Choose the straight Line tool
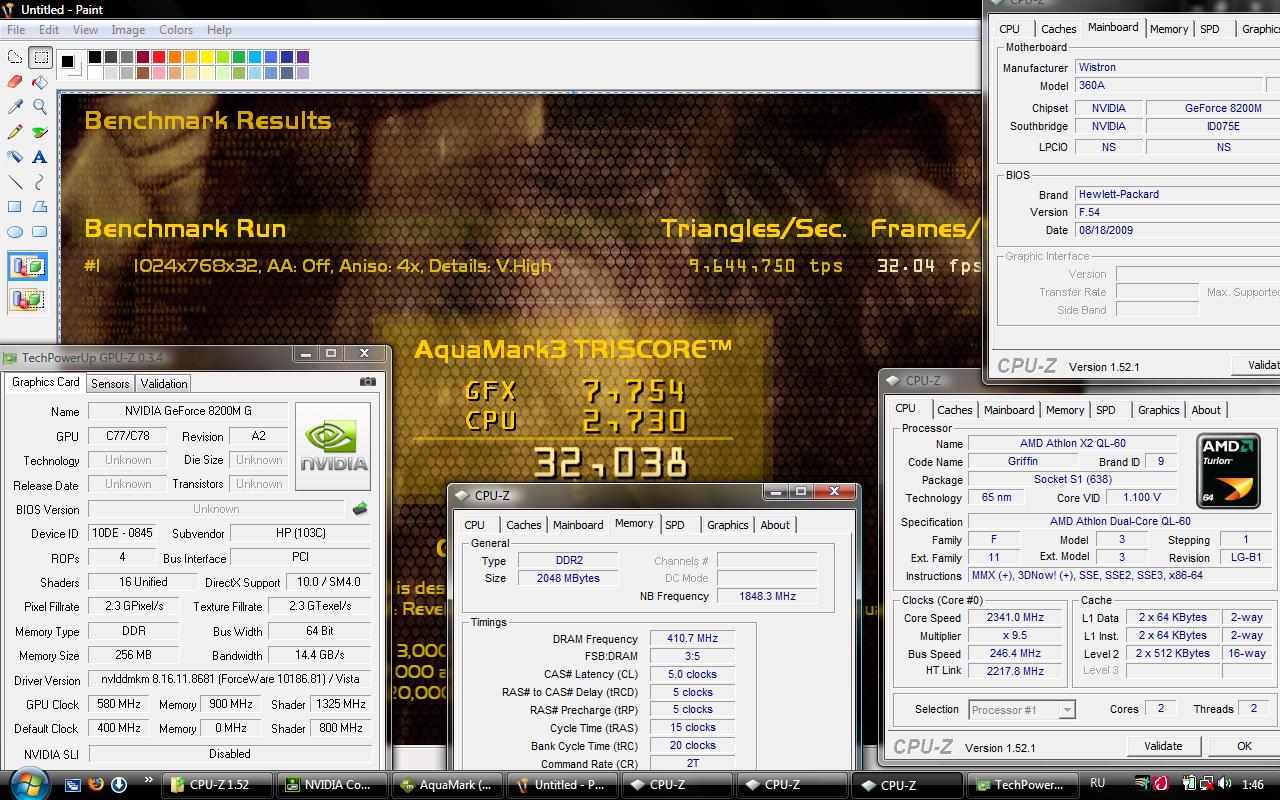 (x=15, y=182)
